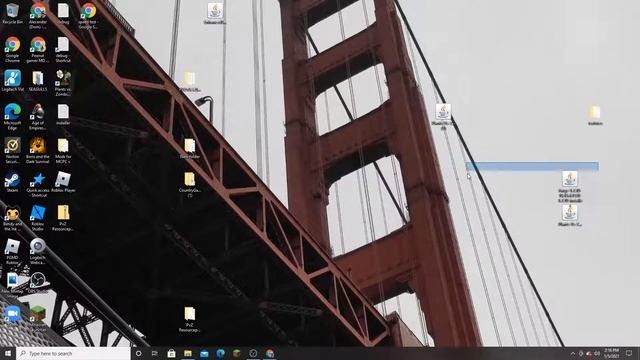Select the installer file icon
Image resolution: width=640 pixels, height=360 pixels.
pos(63,114)
